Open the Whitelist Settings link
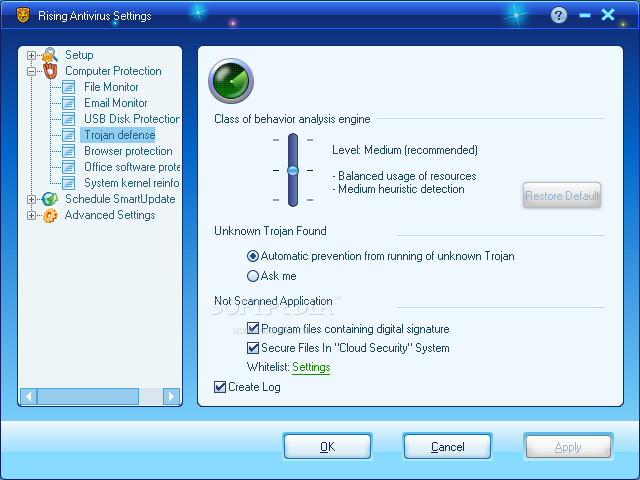The height and width of the screenshot is (480, 640). point(311,367)
